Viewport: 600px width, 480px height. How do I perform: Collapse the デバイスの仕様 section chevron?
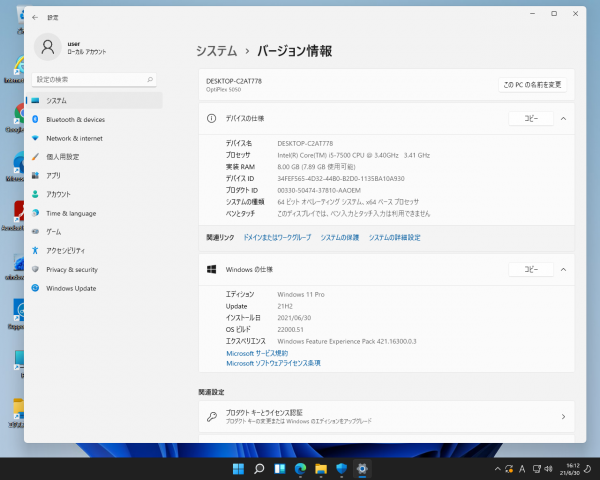pyautogui.click(x=563, y=119)
